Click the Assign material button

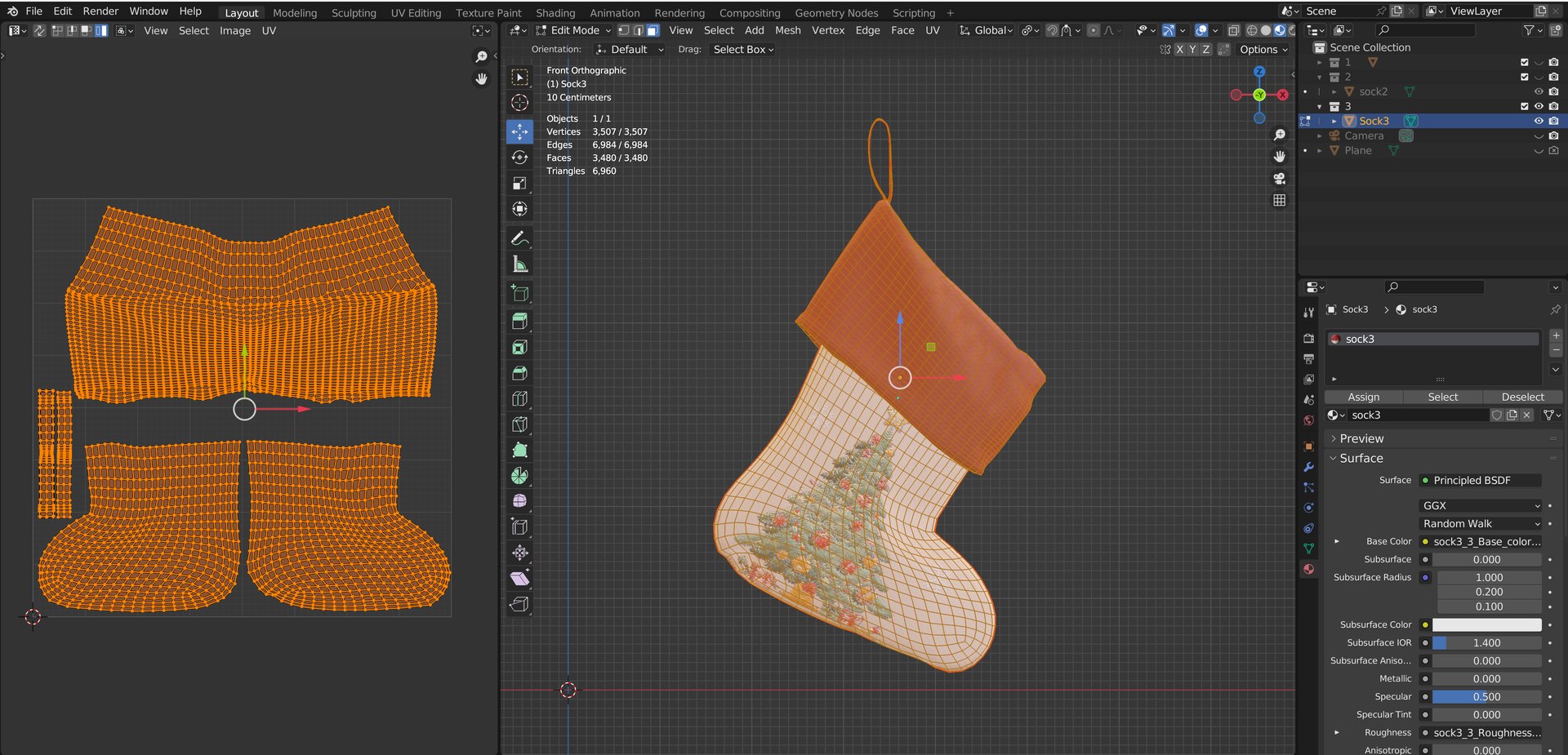click(1363, 397)
